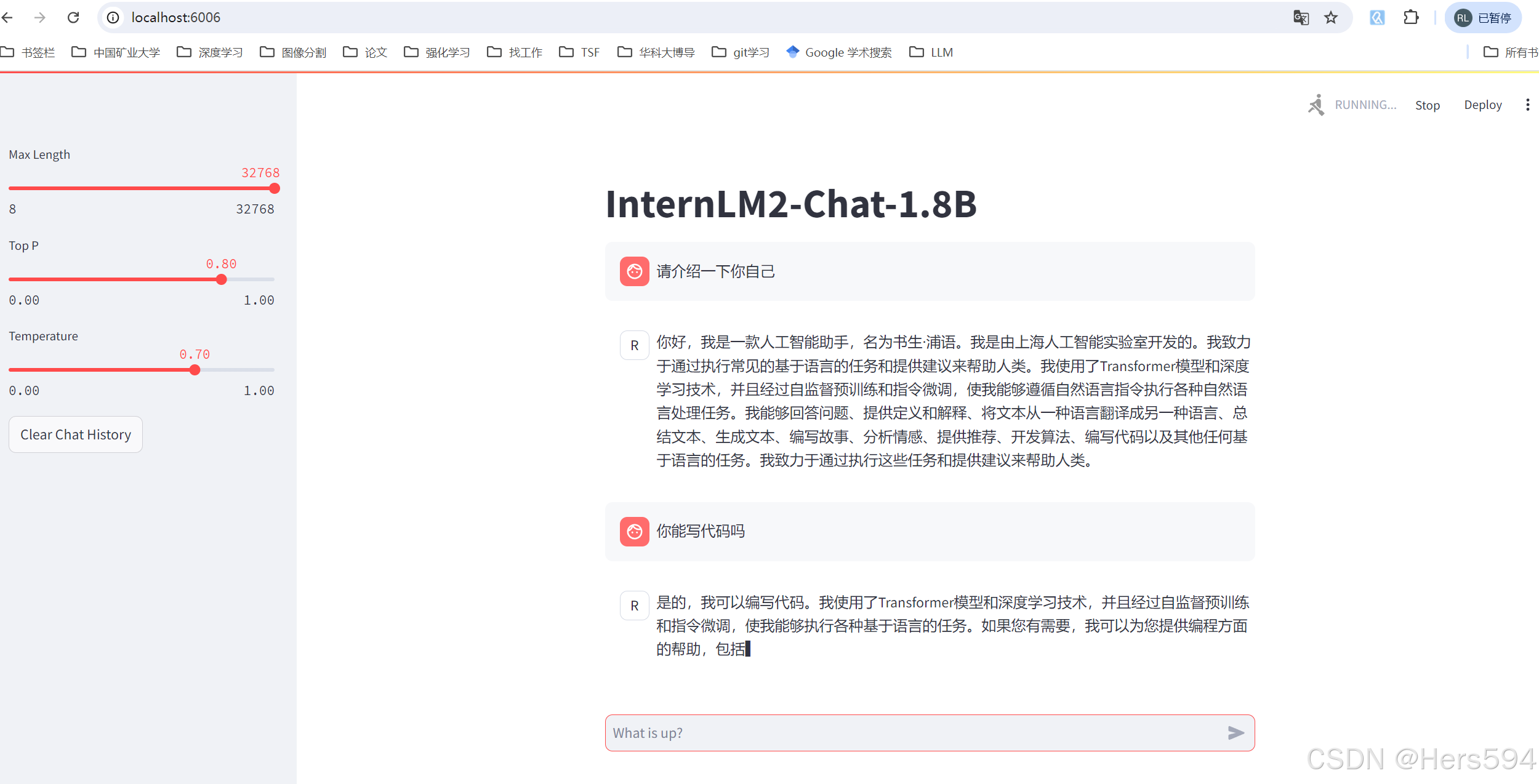Click the send message arrow icon

click(x=1236, y=733)
